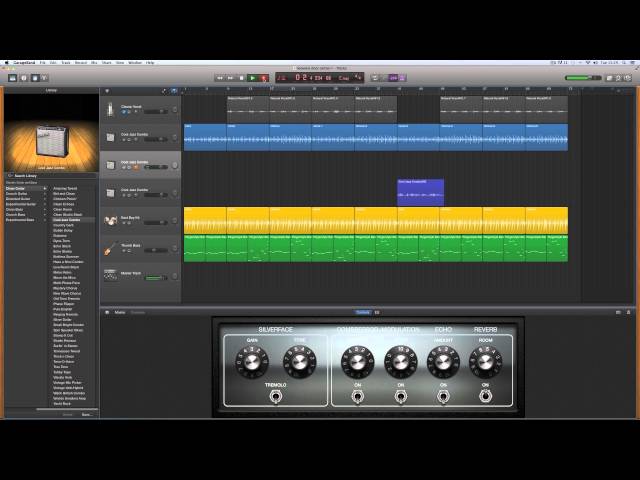Open the Cmaj key signature popup
The image size is (640, 480).
[344, 78]
